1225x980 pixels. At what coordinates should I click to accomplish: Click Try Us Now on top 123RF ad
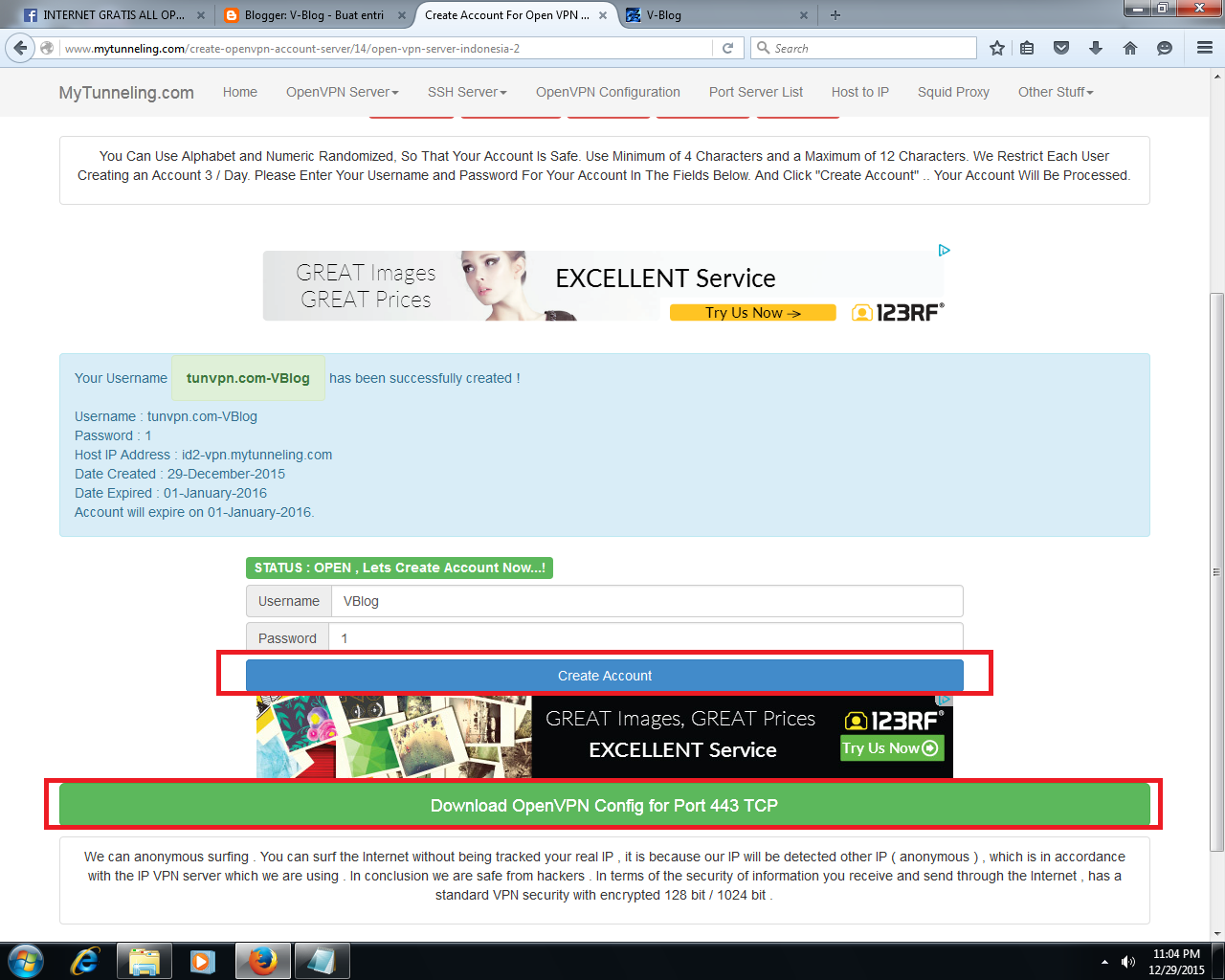[752, 313]
